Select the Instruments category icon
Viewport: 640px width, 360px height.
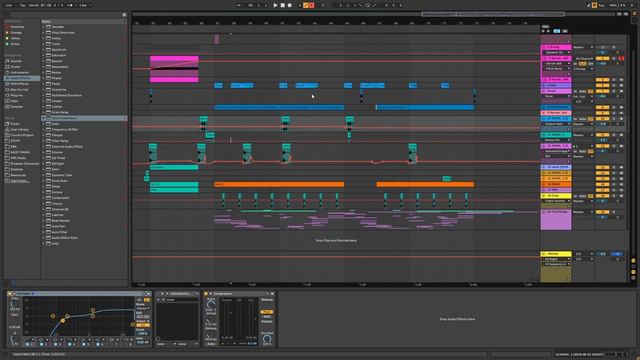pyautogui.click(x=7, y=73)
